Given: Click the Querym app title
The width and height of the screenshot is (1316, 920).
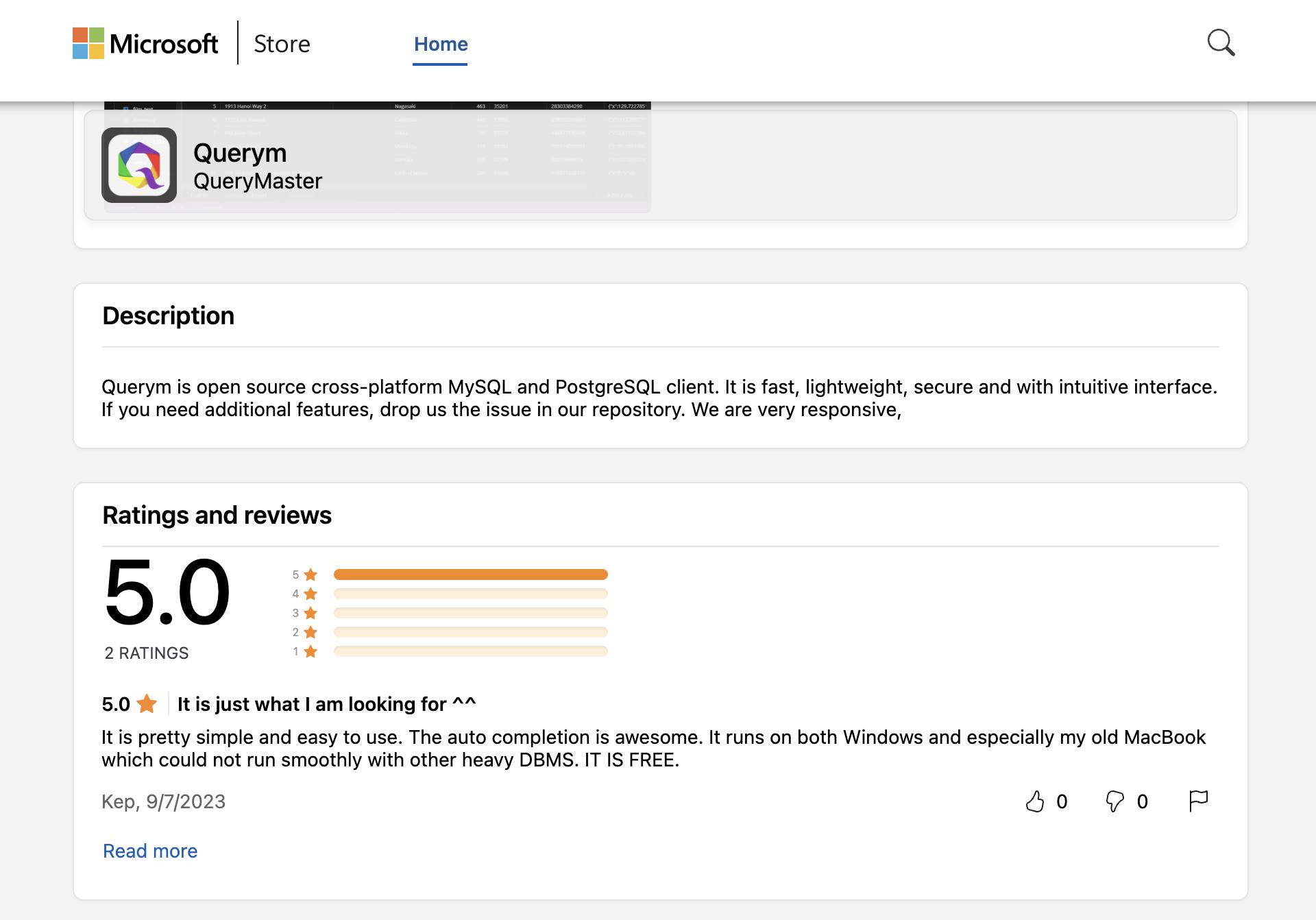Looking at the screenshot, I should coord(240,153).
